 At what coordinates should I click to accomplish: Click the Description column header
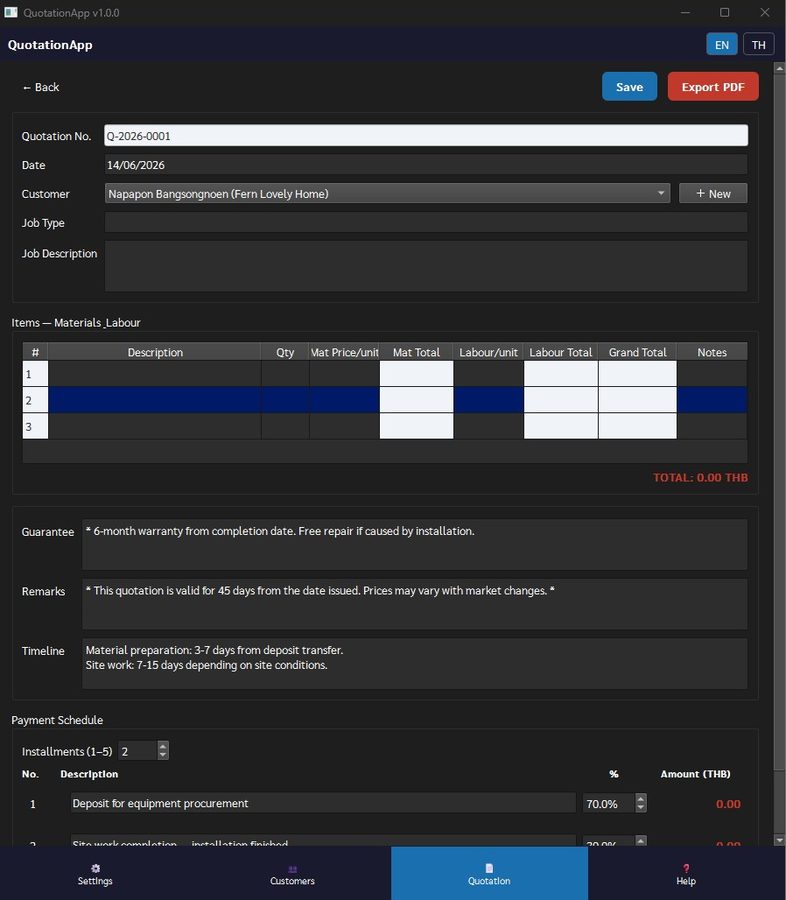pyautogui.click(x=154, y=352)
